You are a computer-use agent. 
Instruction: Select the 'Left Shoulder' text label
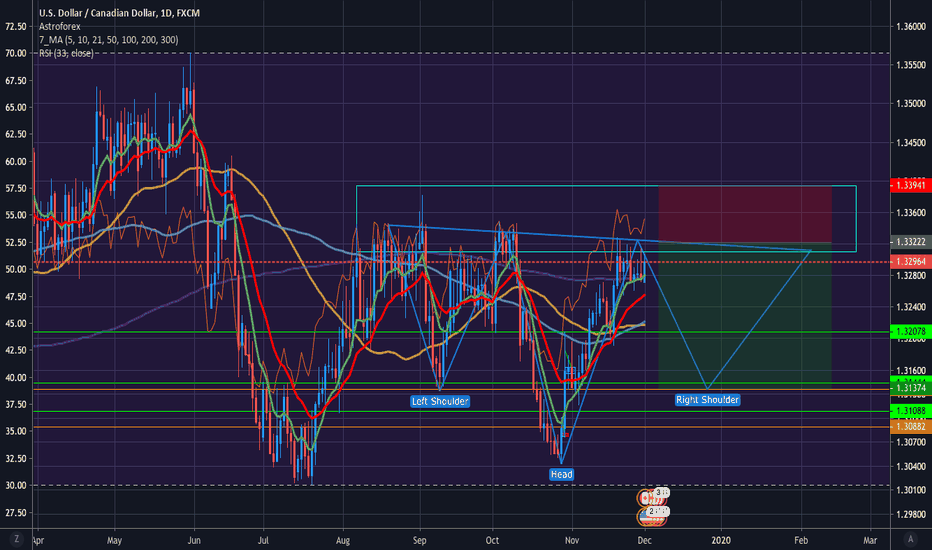[x=440, y=401]
